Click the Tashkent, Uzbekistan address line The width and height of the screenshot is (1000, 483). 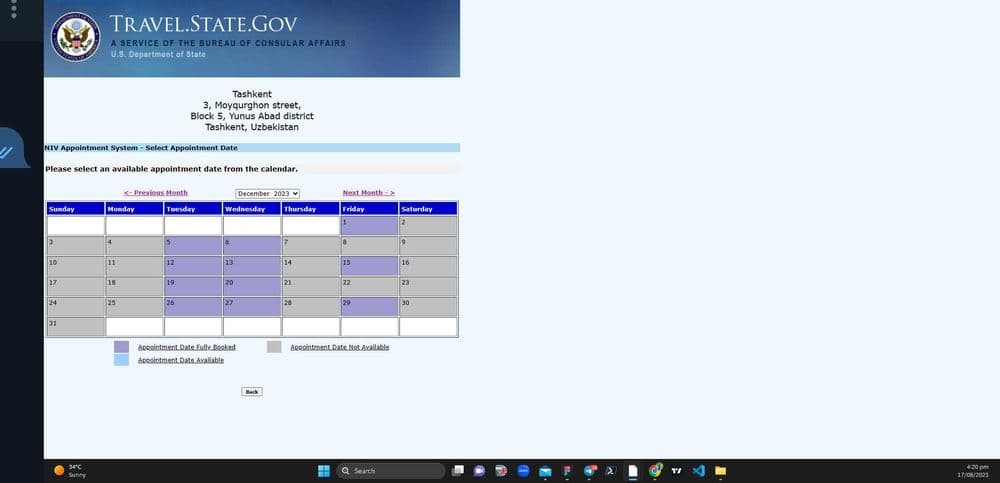252,127
